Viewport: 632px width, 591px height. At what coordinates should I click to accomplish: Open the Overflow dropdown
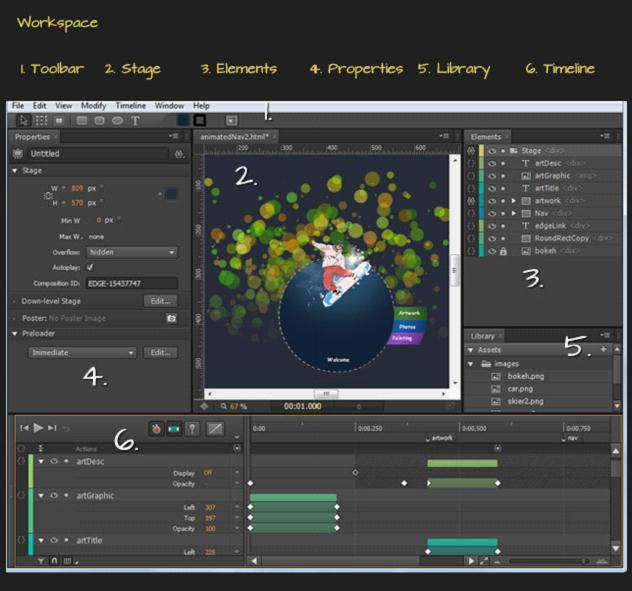pyautogui.click(x=132, y=252)
